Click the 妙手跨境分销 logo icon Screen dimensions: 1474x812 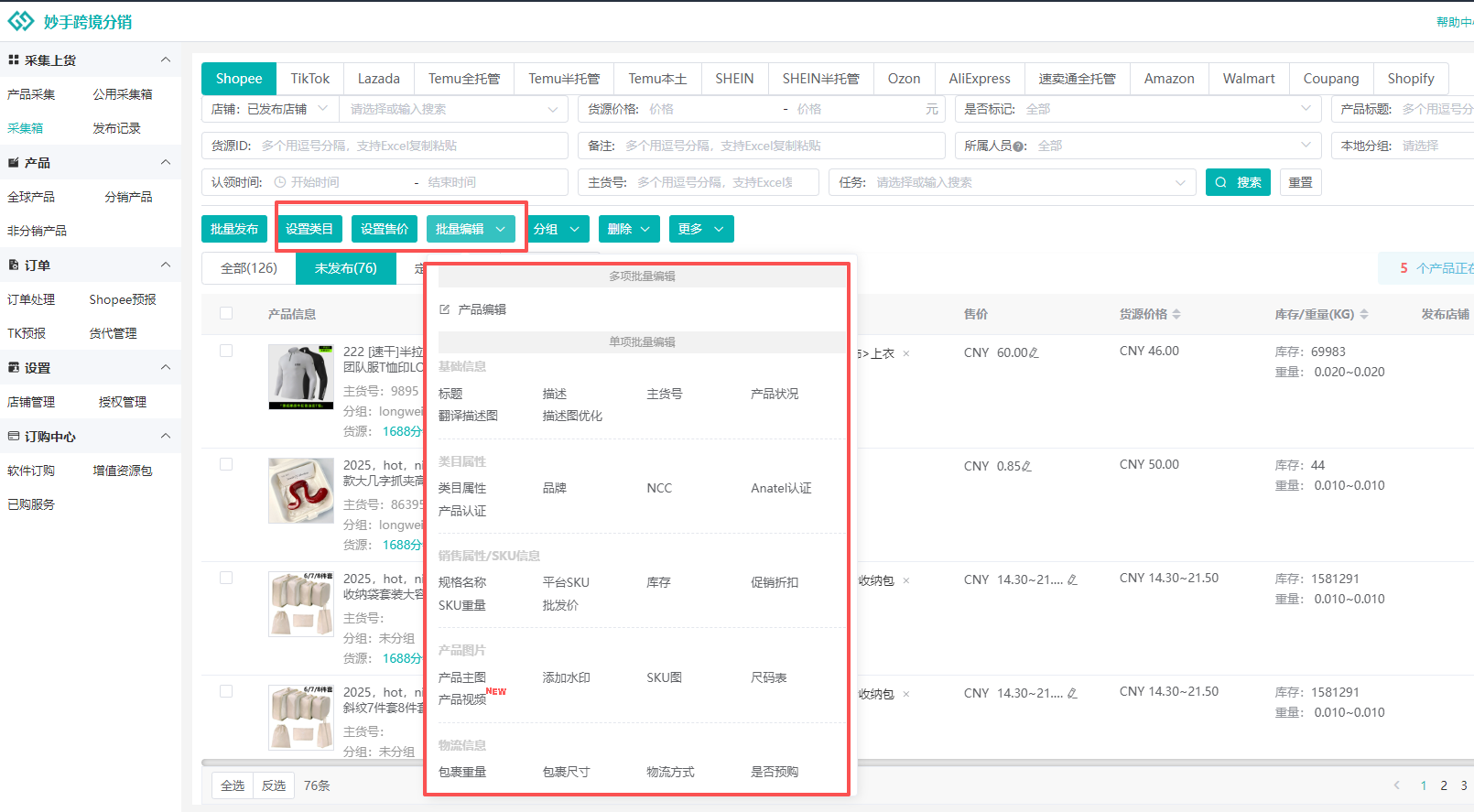21,21
